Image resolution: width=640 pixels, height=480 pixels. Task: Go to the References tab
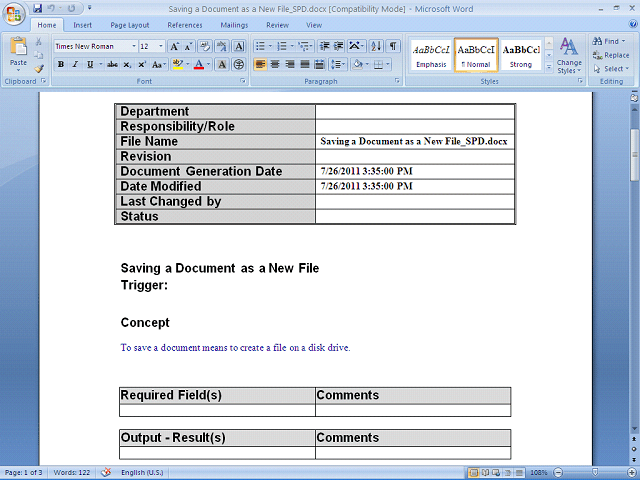coord(185,25)
